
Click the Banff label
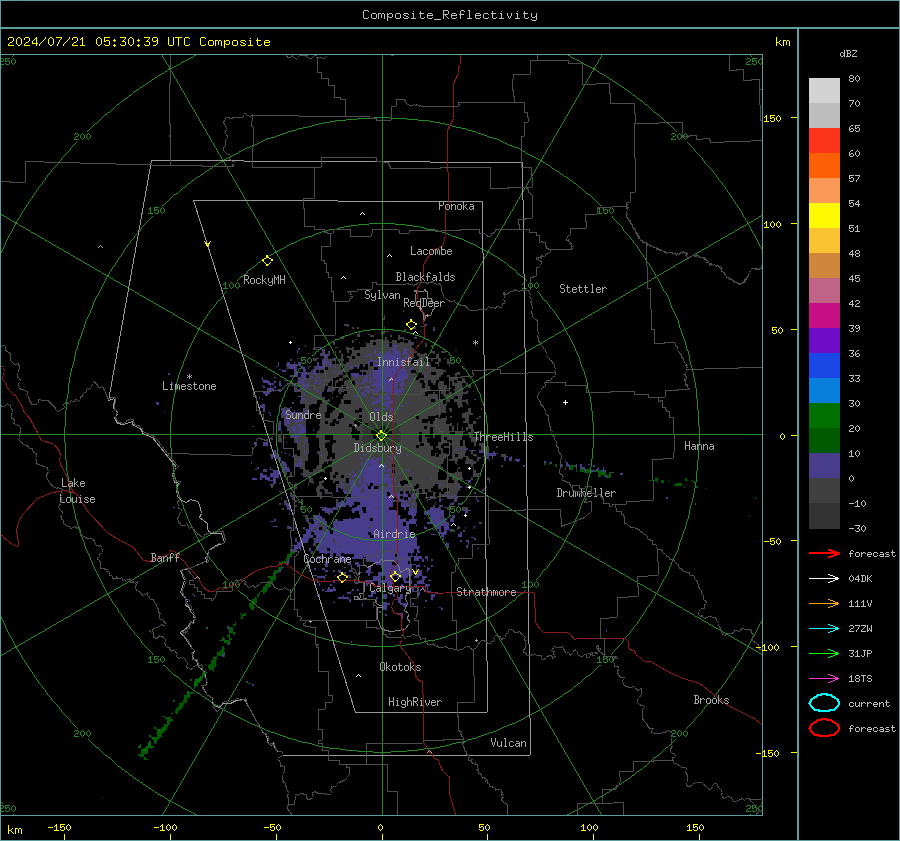[165, 557]
